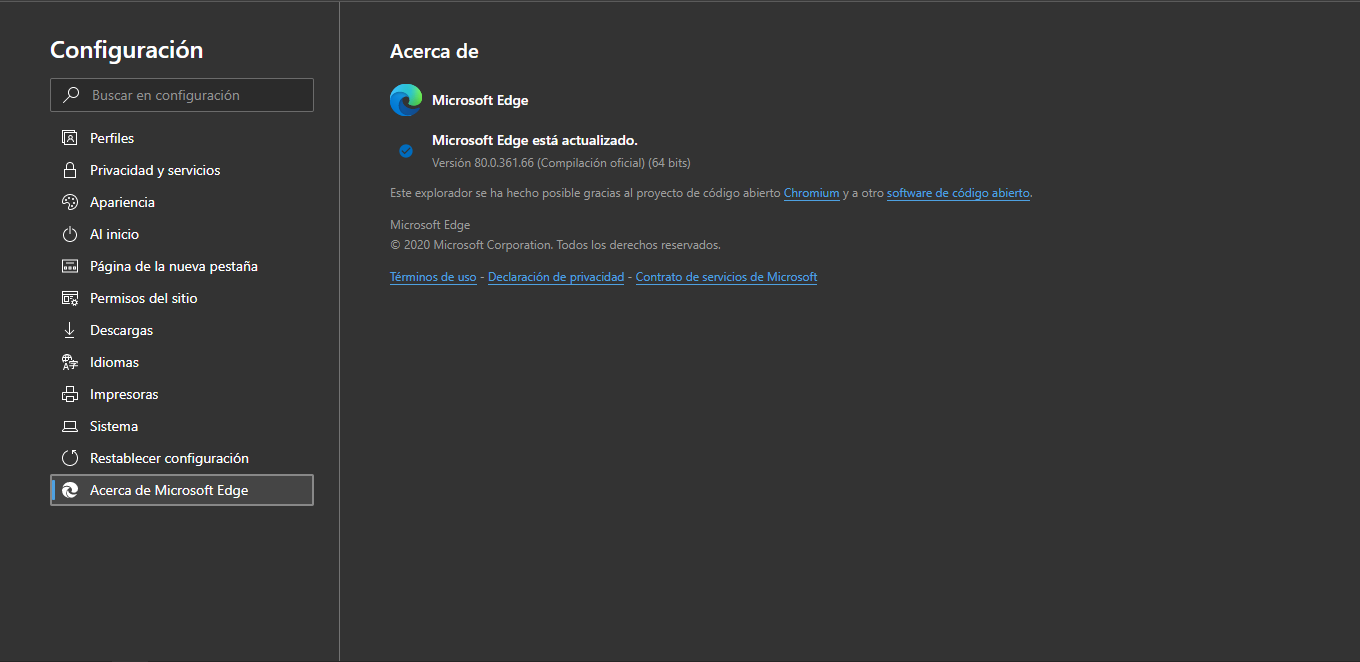
Task: Click the Edge icon beside Acerca de Microsoft Edge
Action: (70, 490)
